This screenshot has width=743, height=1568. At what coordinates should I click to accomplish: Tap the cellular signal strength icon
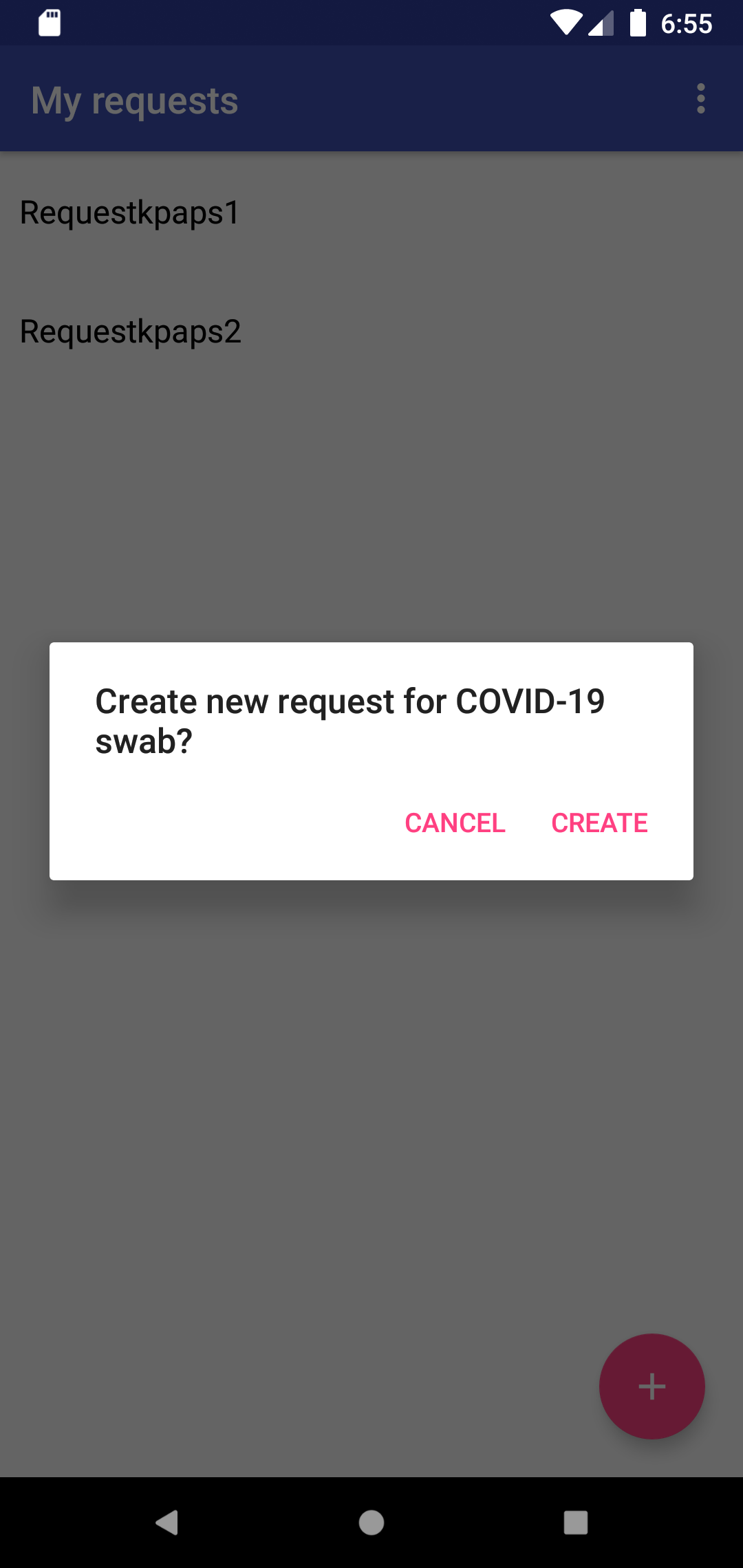click(601, 24)
